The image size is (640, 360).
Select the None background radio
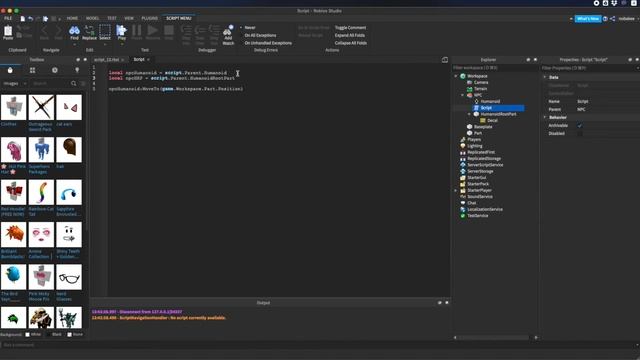tap(69, 334)
